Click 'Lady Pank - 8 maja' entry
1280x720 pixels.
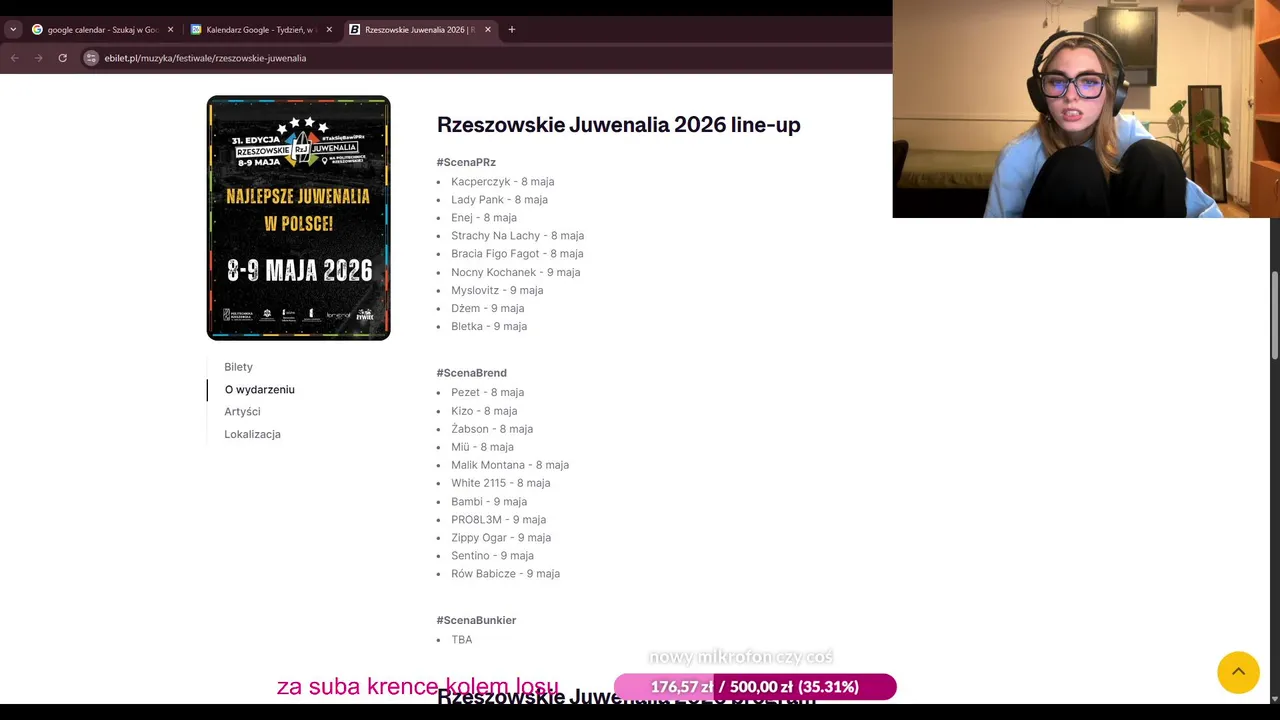[x=499, y=200]
